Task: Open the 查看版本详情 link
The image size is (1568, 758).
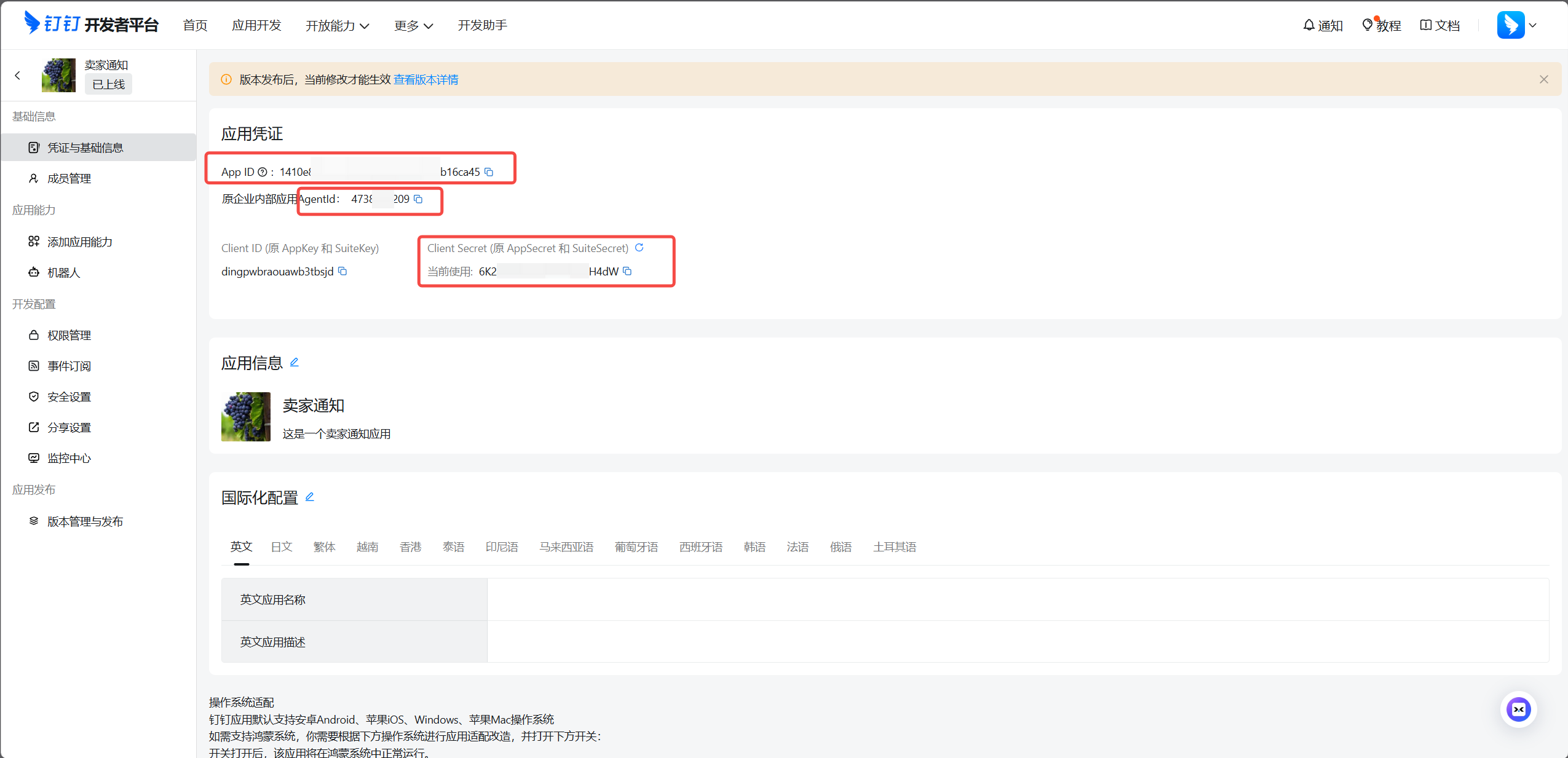Action: coord(426,79)
